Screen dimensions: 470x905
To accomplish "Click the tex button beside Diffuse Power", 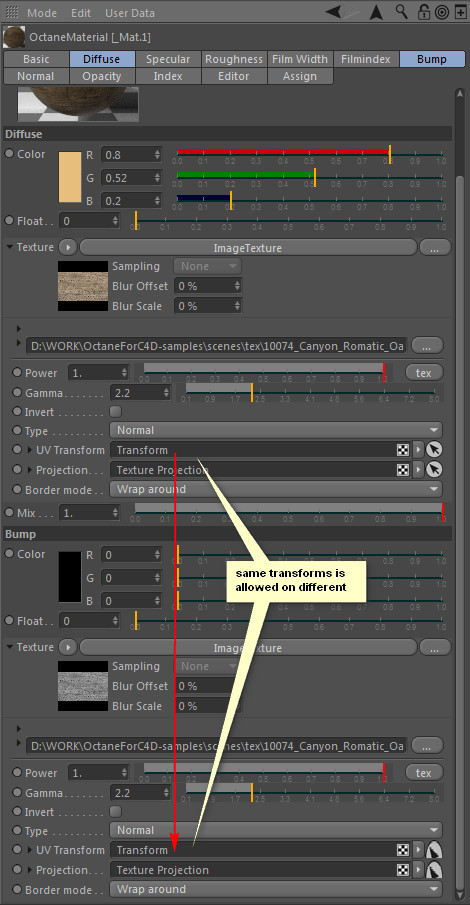I will (424, 373).
